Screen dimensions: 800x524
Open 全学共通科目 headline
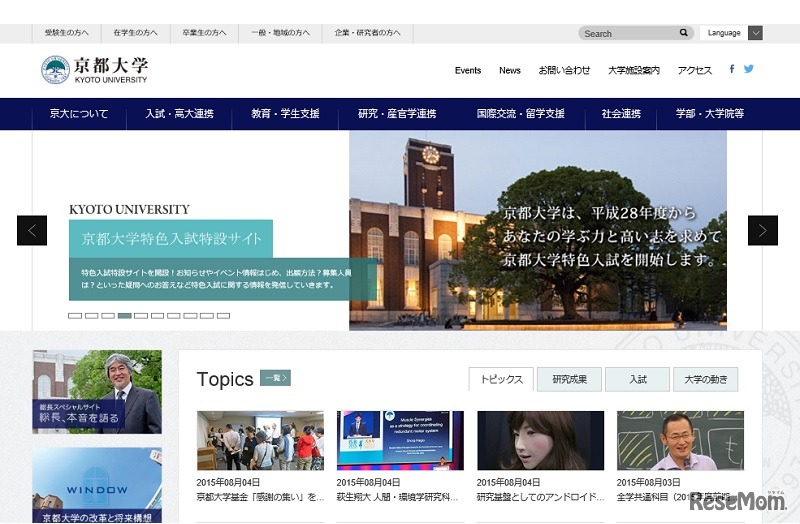(673, 497)
